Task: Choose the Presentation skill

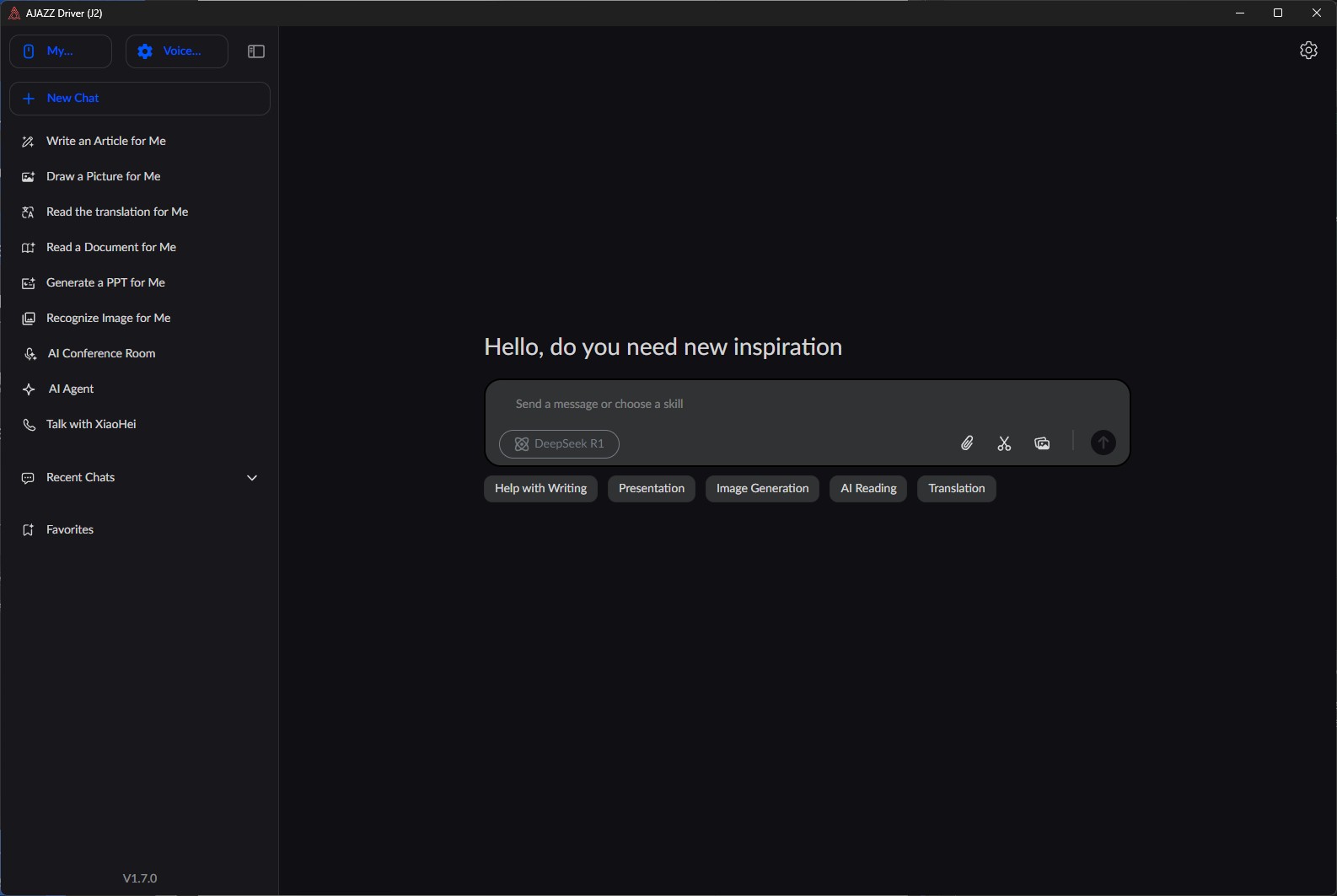Action: 652,489
